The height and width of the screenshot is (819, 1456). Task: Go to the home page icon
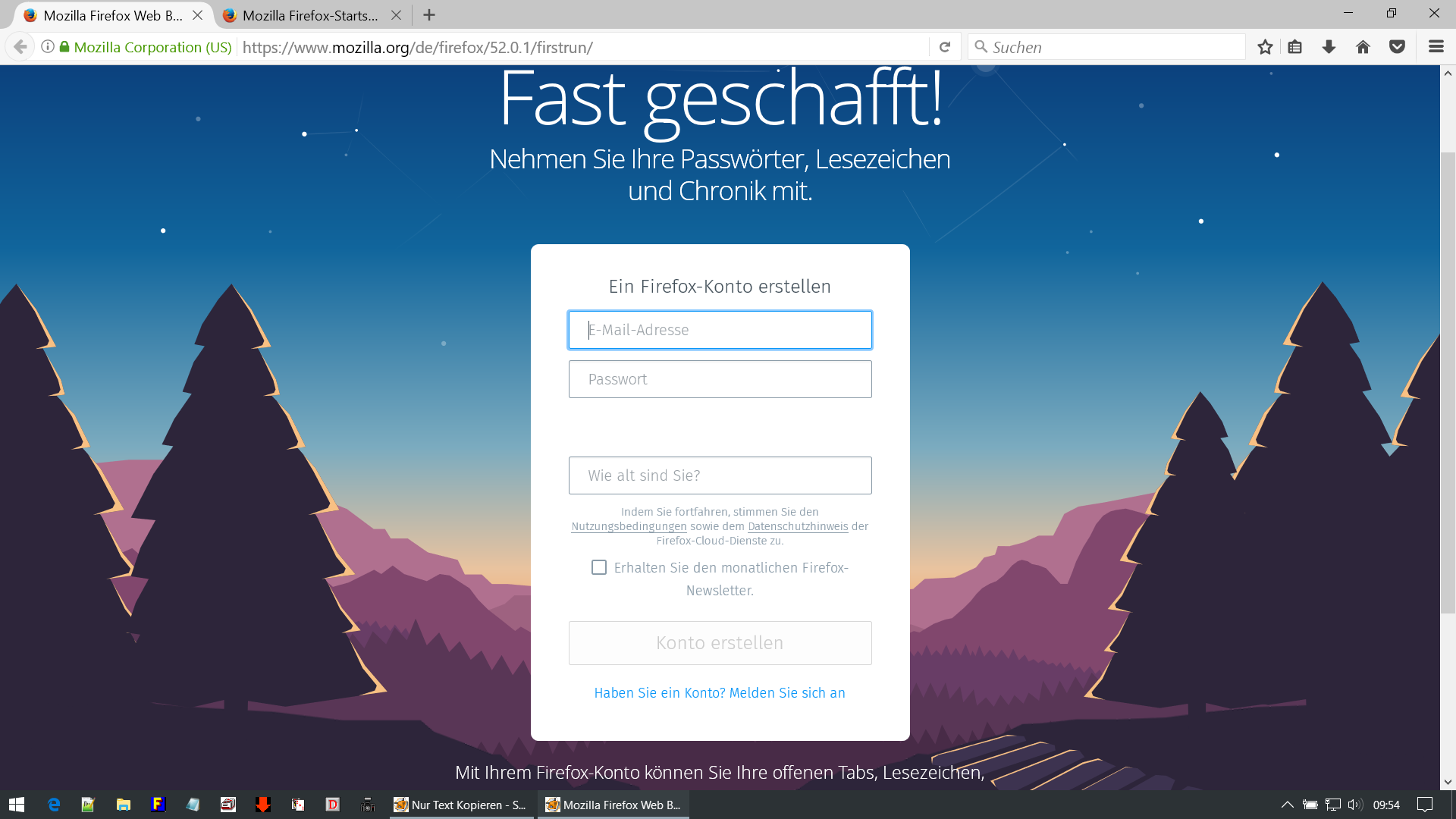click(x=1363, y=47)
